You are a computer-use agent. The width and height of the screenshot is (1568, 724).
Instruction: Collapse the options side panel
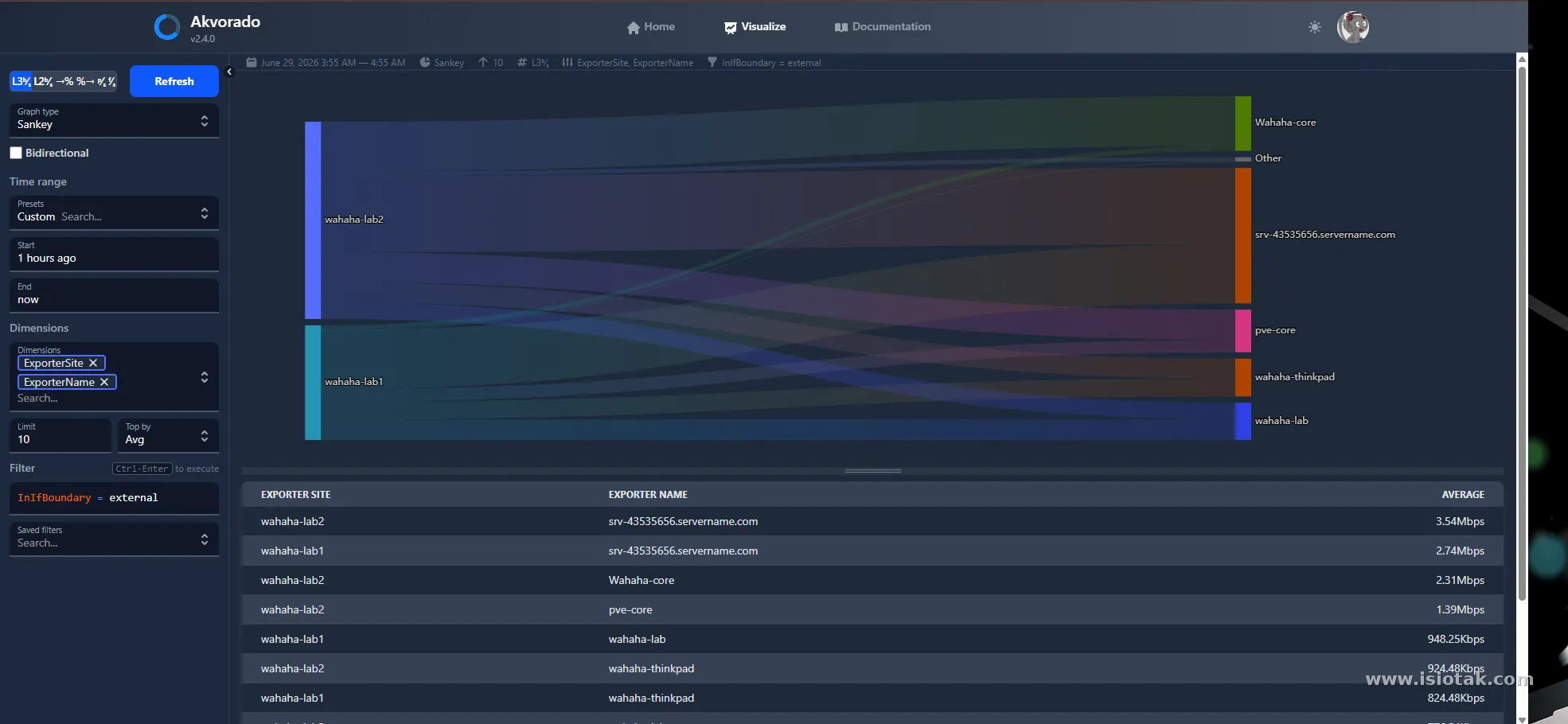[229, 72]
